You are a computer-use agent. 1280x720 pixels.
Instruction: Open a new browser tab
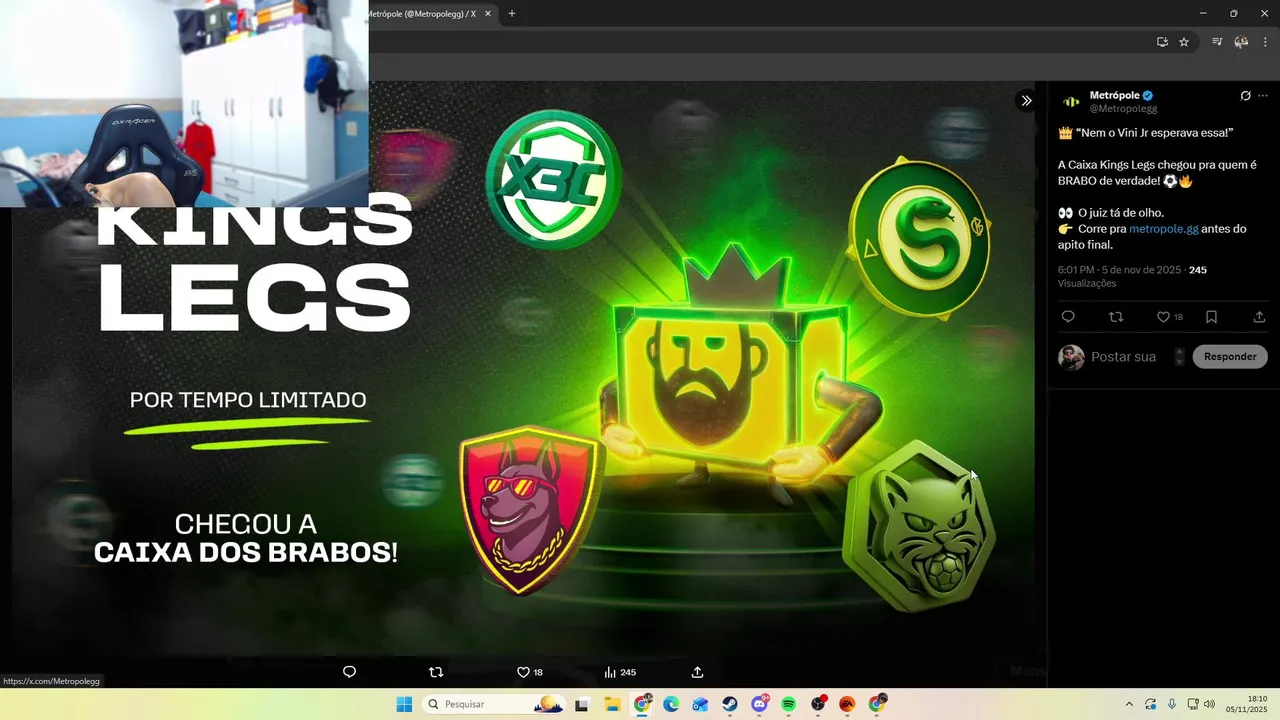[512, 14]
